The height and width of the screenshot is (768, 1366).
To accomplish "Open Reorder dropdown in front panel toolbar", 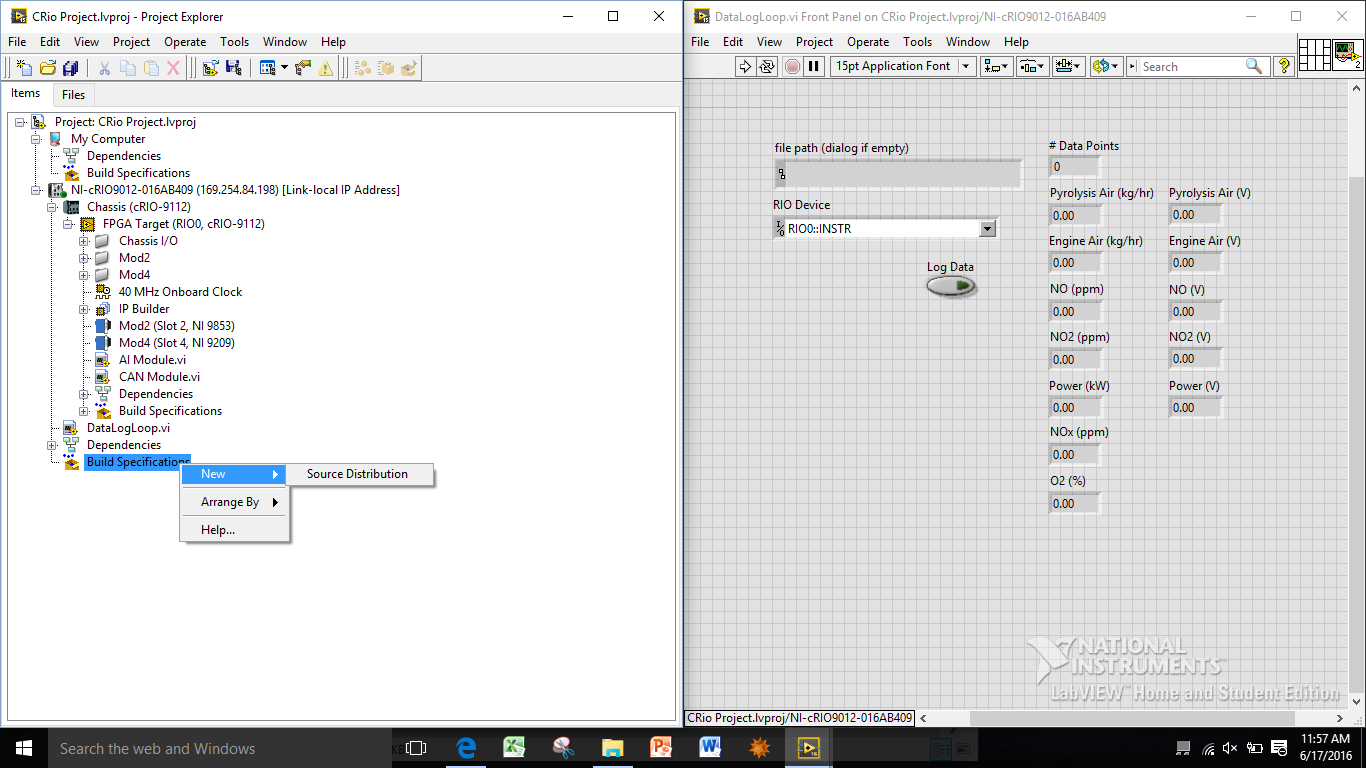I will point(1106,66).
